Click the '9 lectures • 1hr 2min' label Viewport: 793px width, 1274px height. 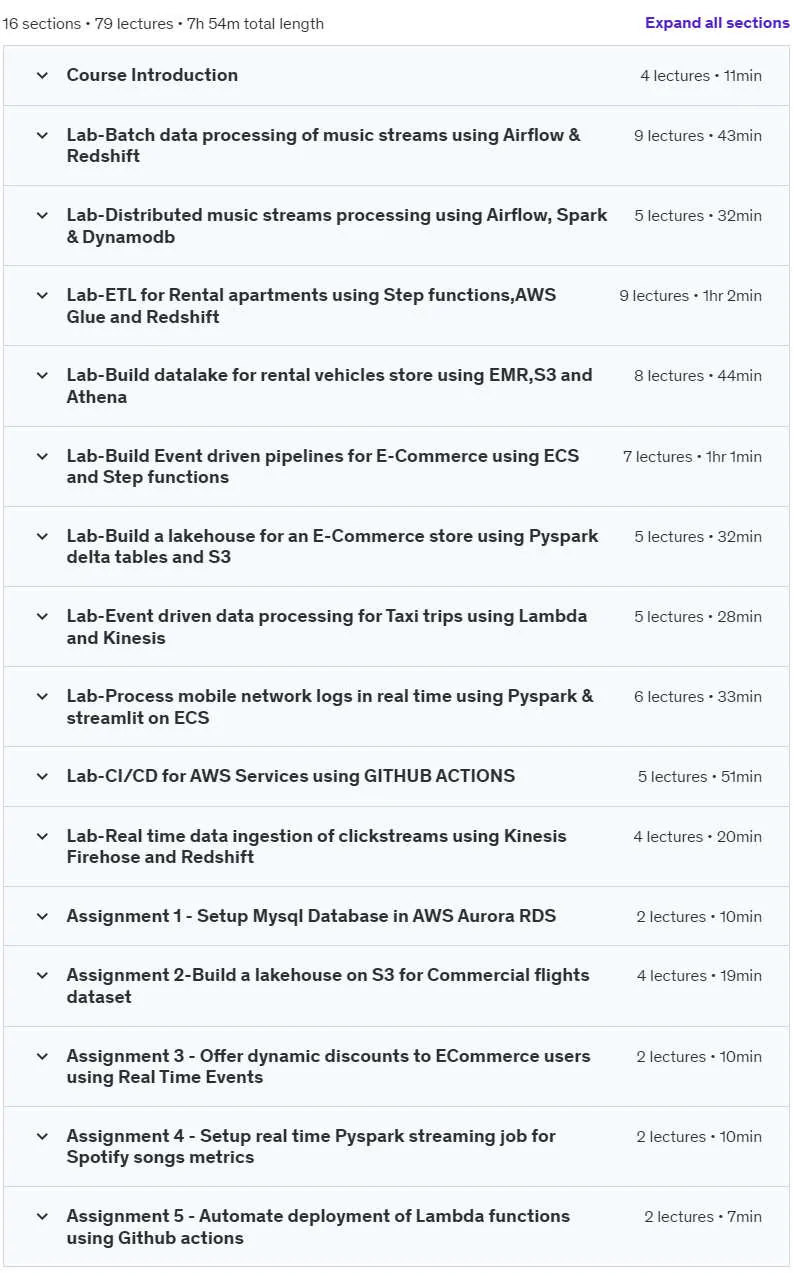pos(690,296)
